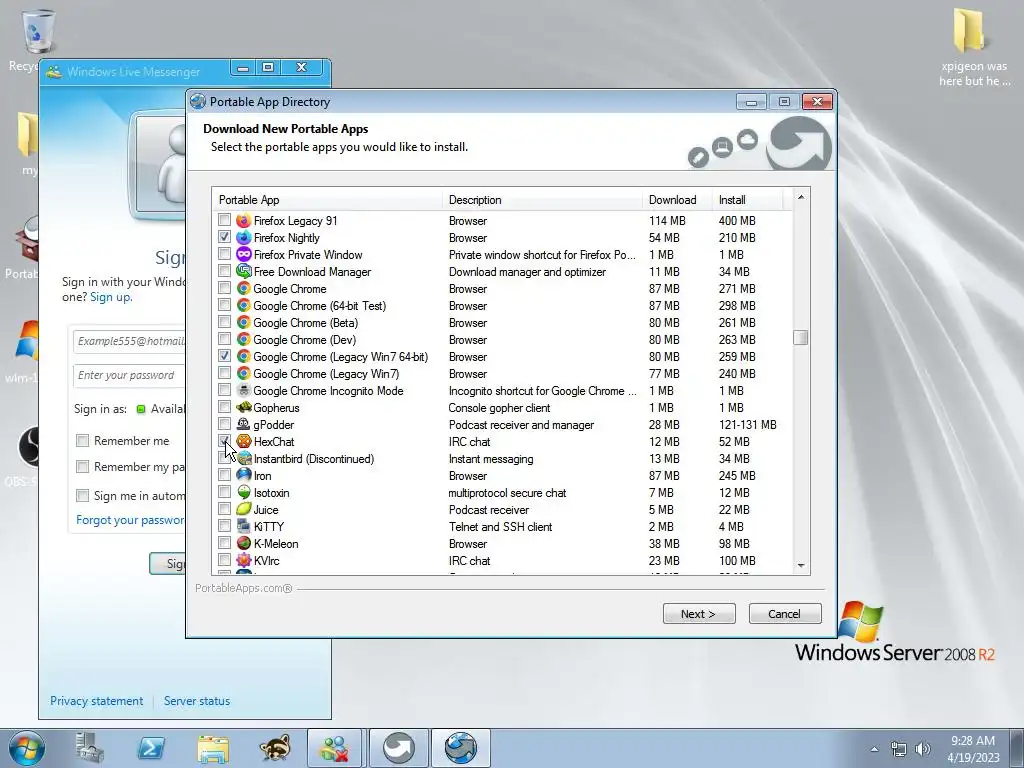1024x768 pixels.
Task: Click the K-Meleon icon
Action: click(244, 543)
